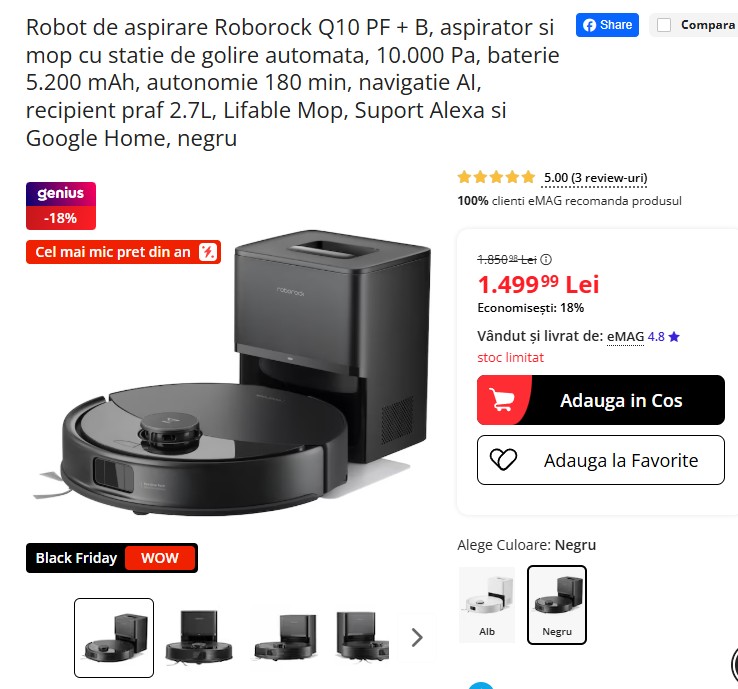Viewport: 738px width, 689px height.
Task: Click the genius -18% badge
Action: [61, 206]
